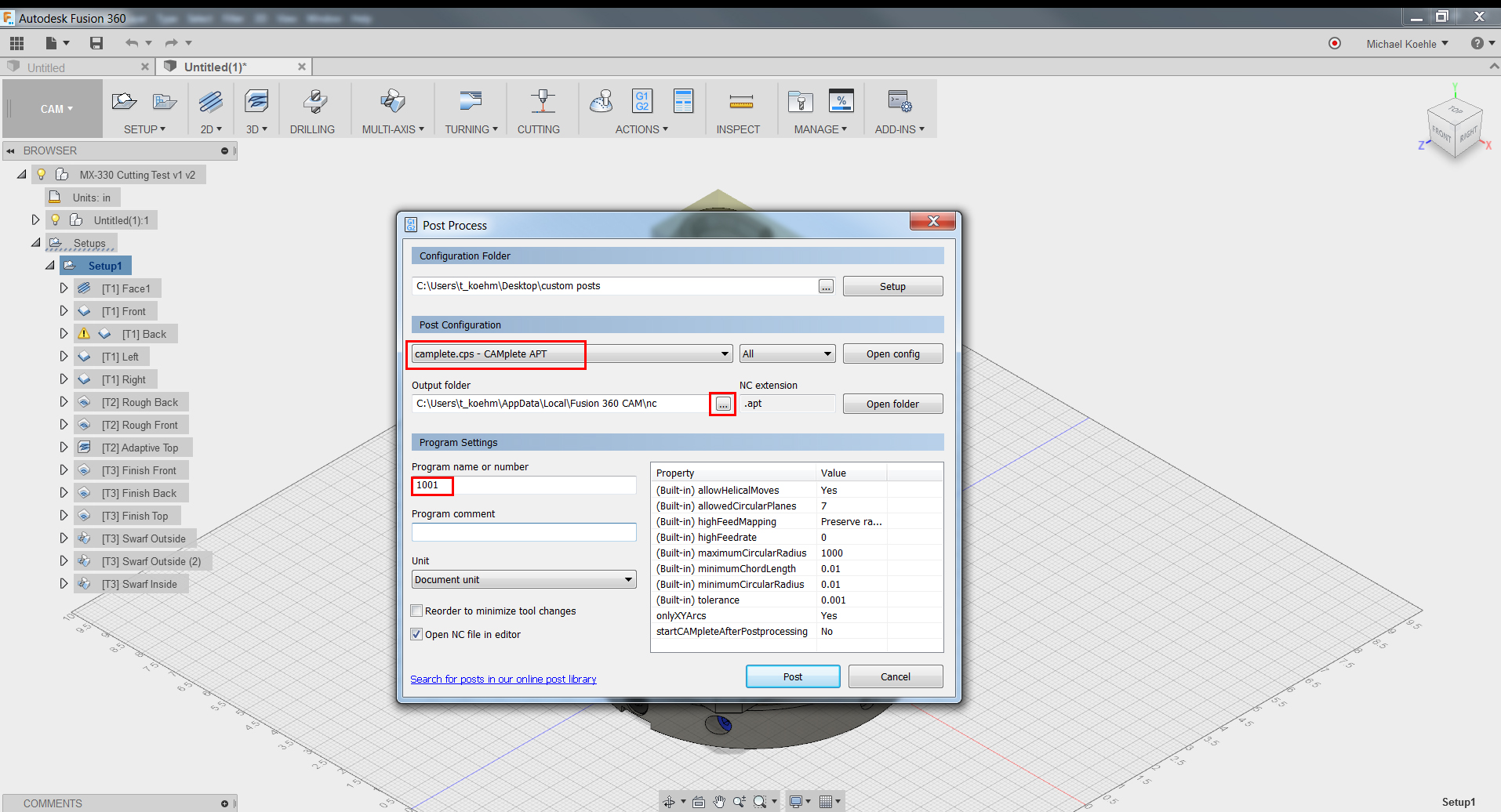This screenshot has width=1501, height=812.
Task: Click the Program name or number field
Action: coord(524,485)
